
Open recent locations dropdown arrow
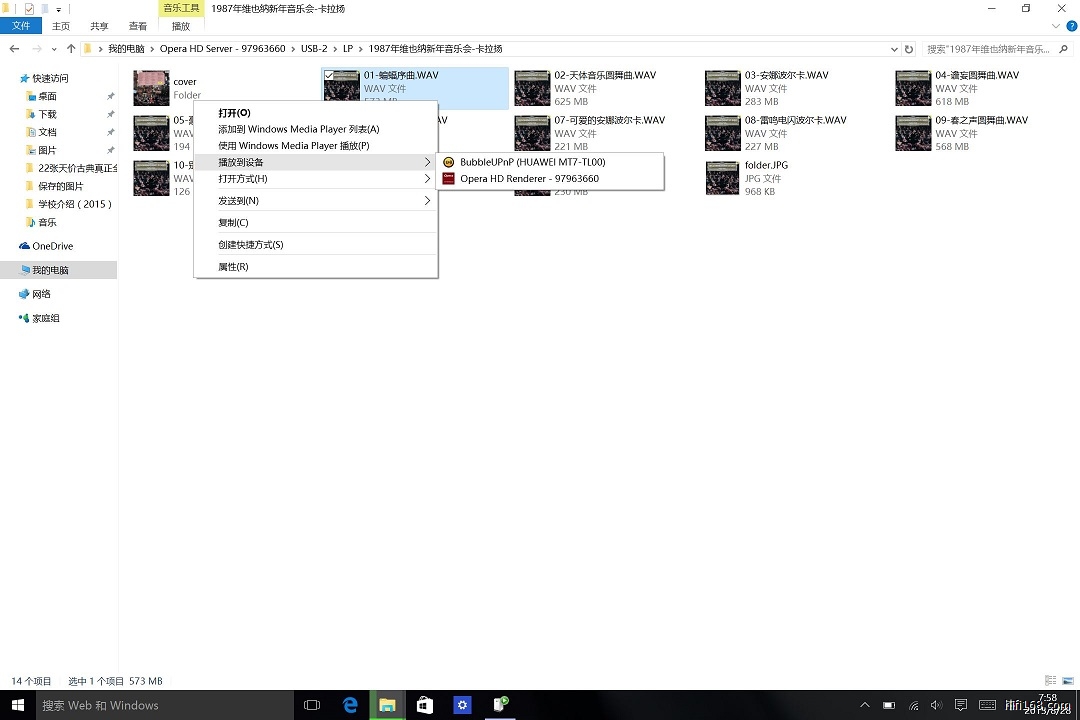coord(55,49)
